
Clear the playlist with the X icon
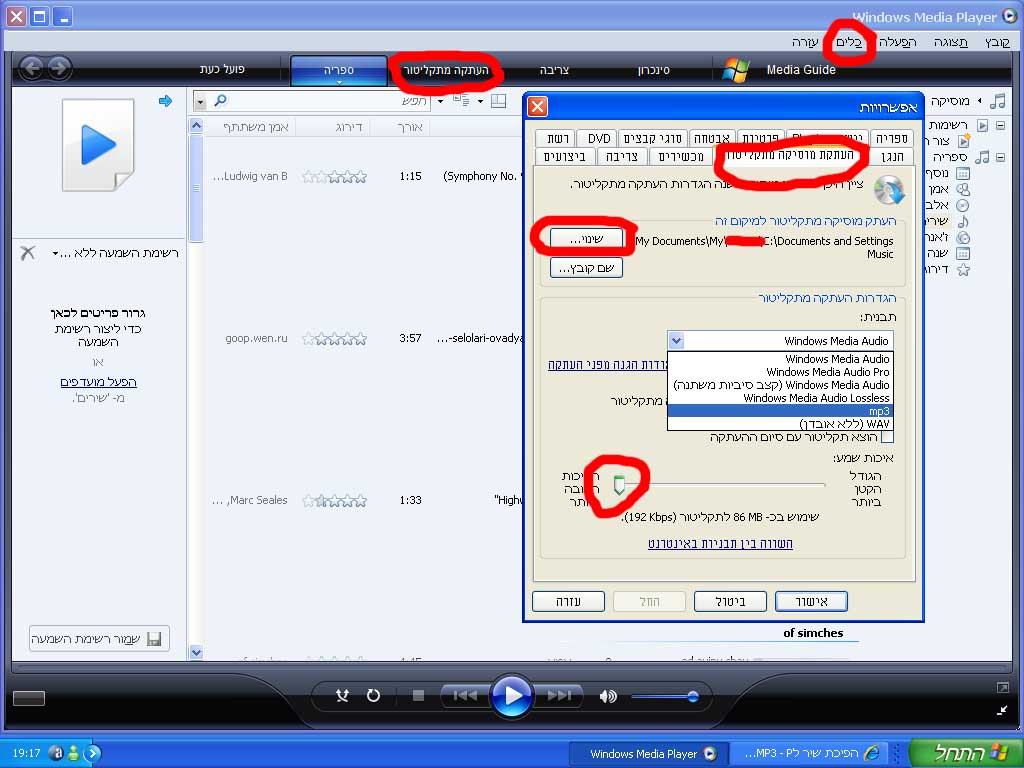click(27, 253)
